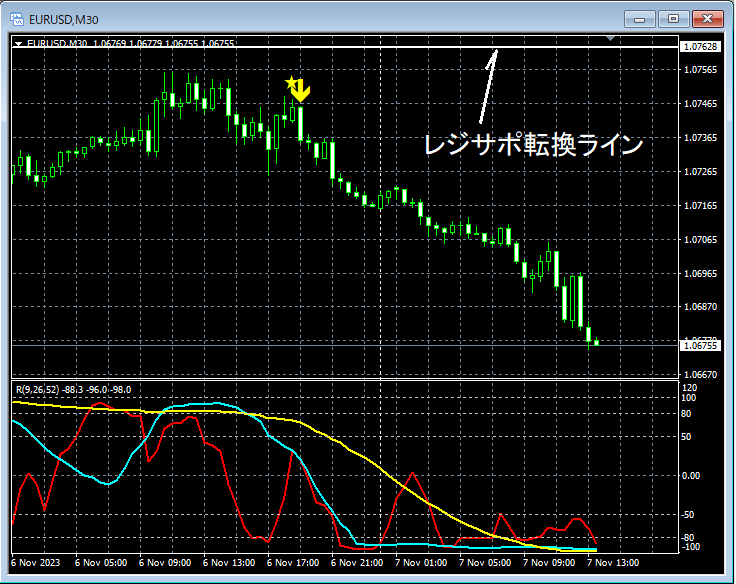
Task: Click the 7 Nov 01:00 time axis label
Action: point(421,562)
